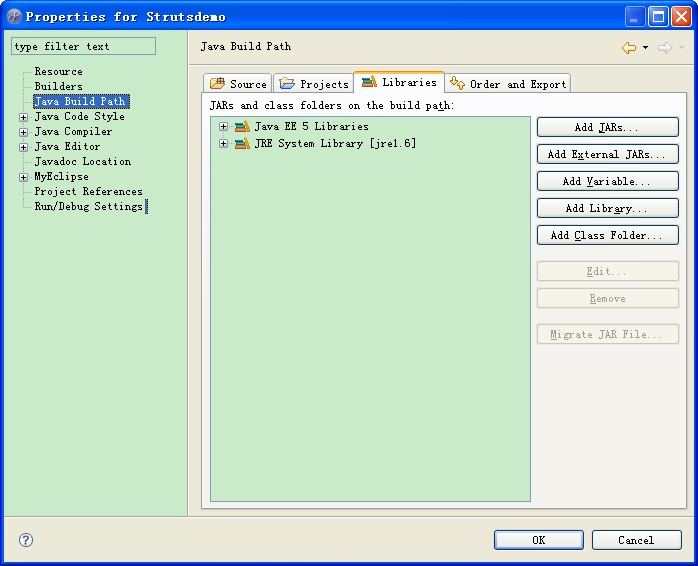The image size is (698, 566).
Task: Close the Properties for Strutsdemo dialog
Action: pos(682,17)
